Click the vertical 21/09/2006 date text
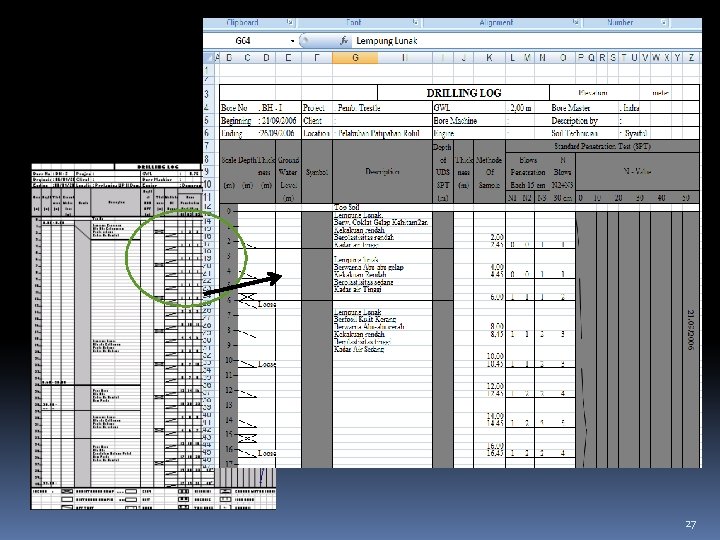Viewport: 720px width, 540px height. 690,330
